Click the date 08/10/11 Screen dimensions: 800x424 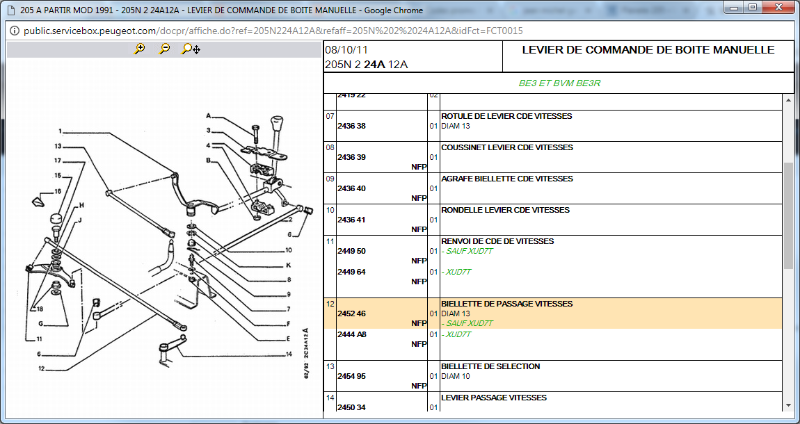(346, 50)
